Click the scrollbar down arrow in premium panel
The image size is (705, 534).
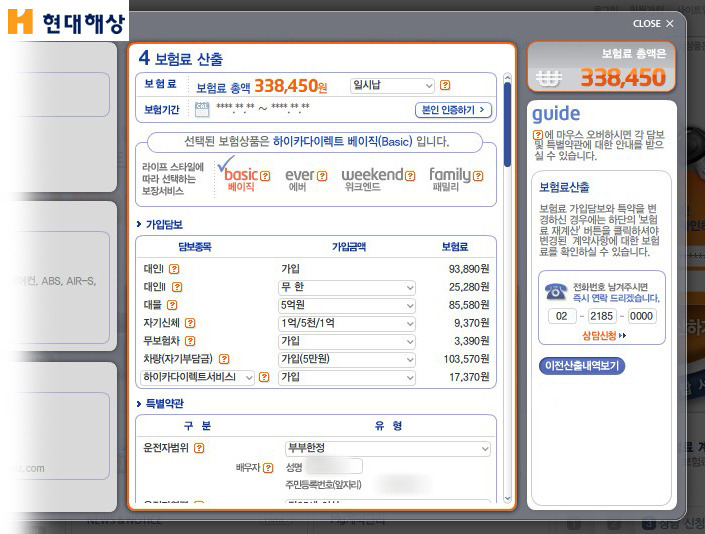pyautogui.click(x=507, y=498)
